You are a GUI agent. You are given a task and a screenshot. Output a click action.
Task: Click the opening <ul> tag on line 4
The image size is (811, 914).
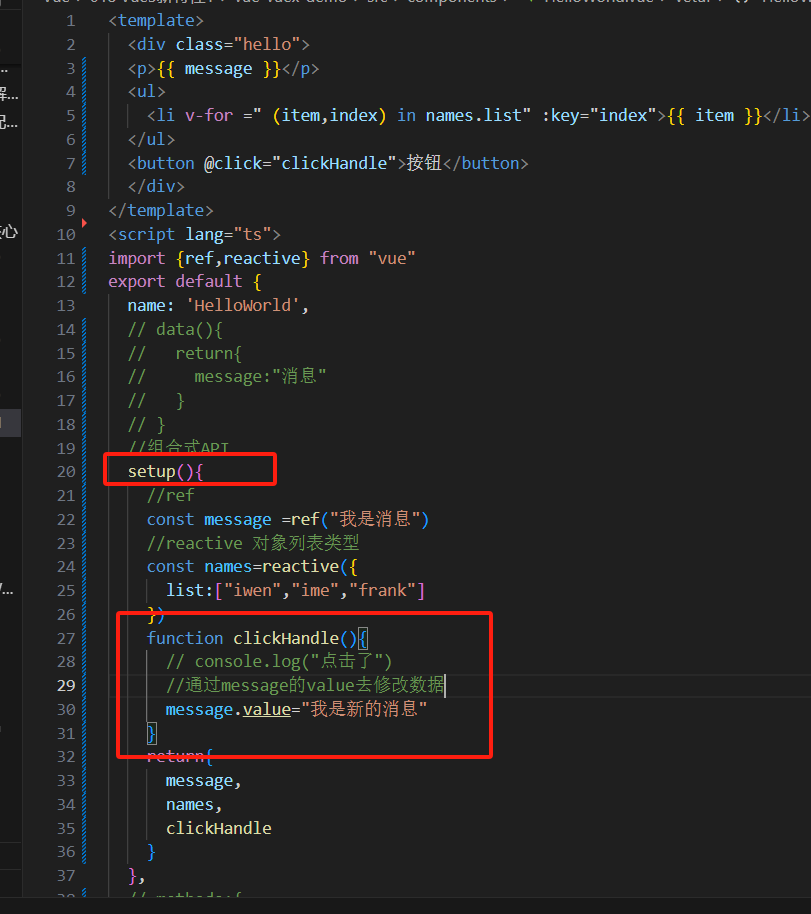click(x=147, y=92)
